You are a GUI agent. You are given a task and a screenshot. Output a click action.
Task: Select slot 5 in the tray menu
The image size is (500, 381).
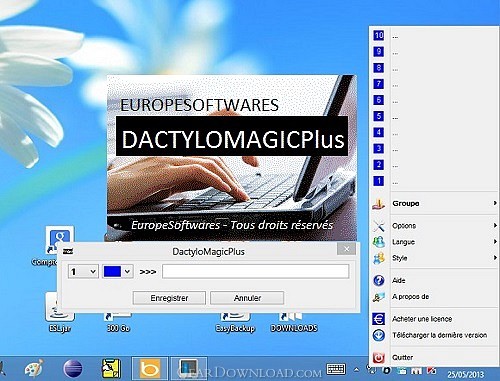click(x=433, y=116)
